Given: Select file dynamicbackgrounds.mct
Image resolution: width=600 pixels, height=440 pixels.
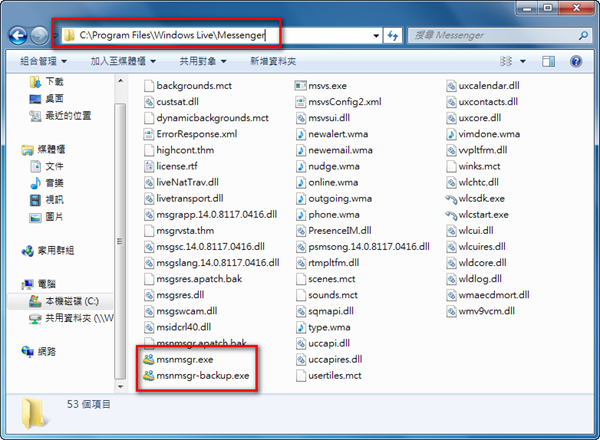Looking at the screenshot, I should 206,118.
